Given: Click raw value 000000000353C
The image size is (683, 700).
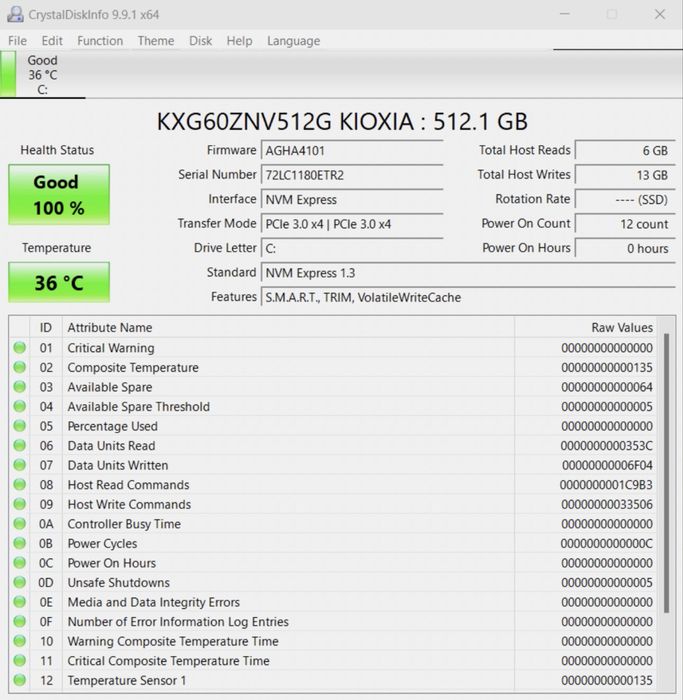Looking at the screenshot, I should [x=607, y=446].
